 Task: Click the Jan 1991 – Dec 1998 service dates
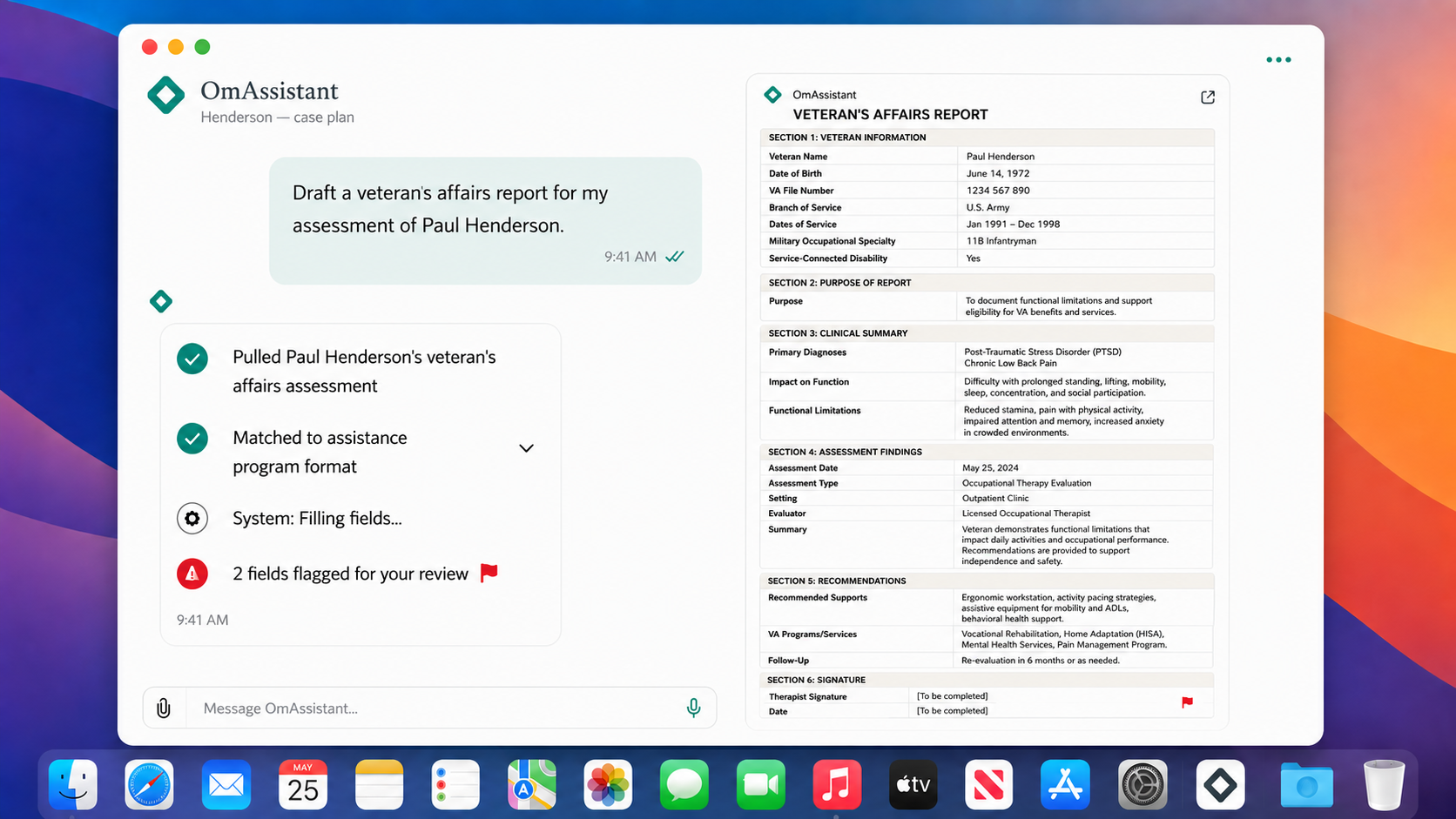1013,224
